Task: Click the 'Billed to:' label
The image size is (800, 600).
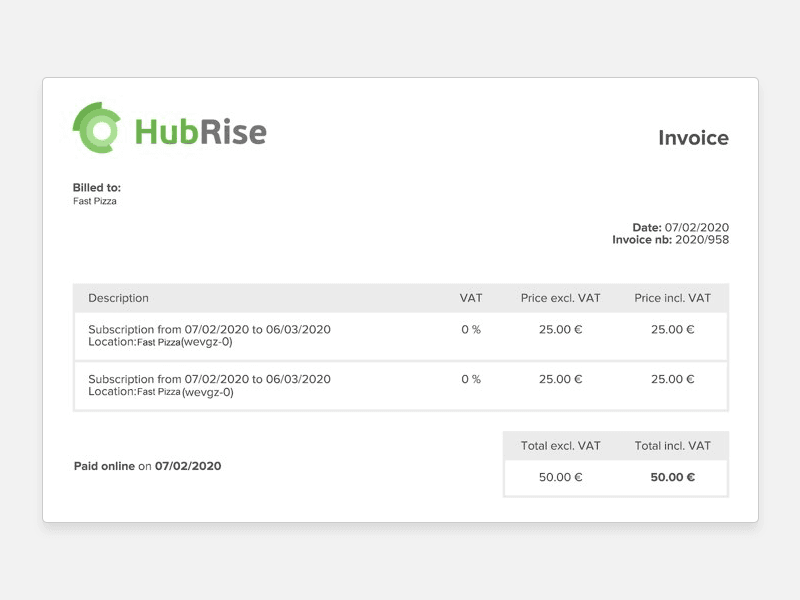Action: 97,188
